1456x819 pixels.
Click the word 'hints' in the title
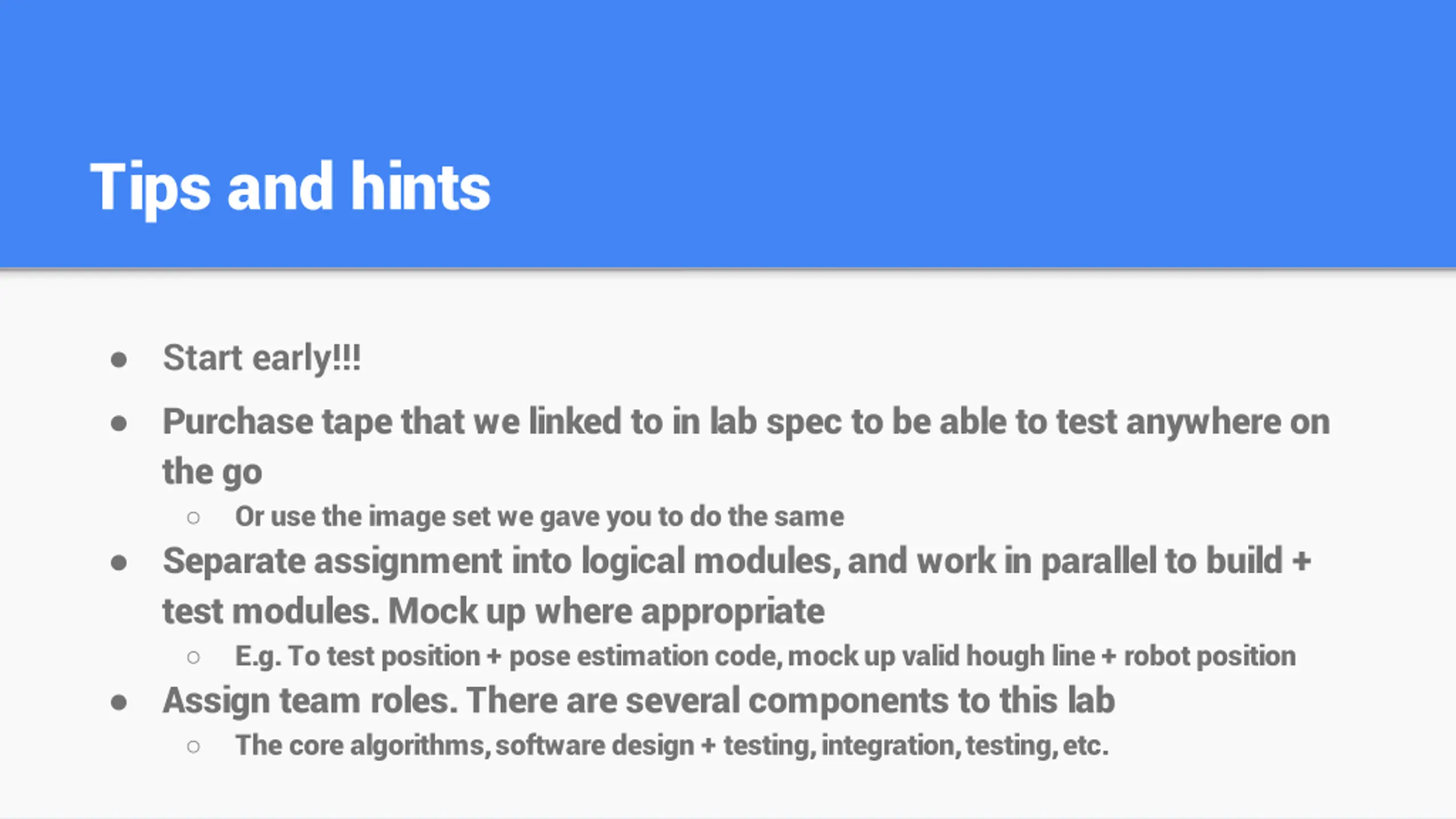(420, 187)
